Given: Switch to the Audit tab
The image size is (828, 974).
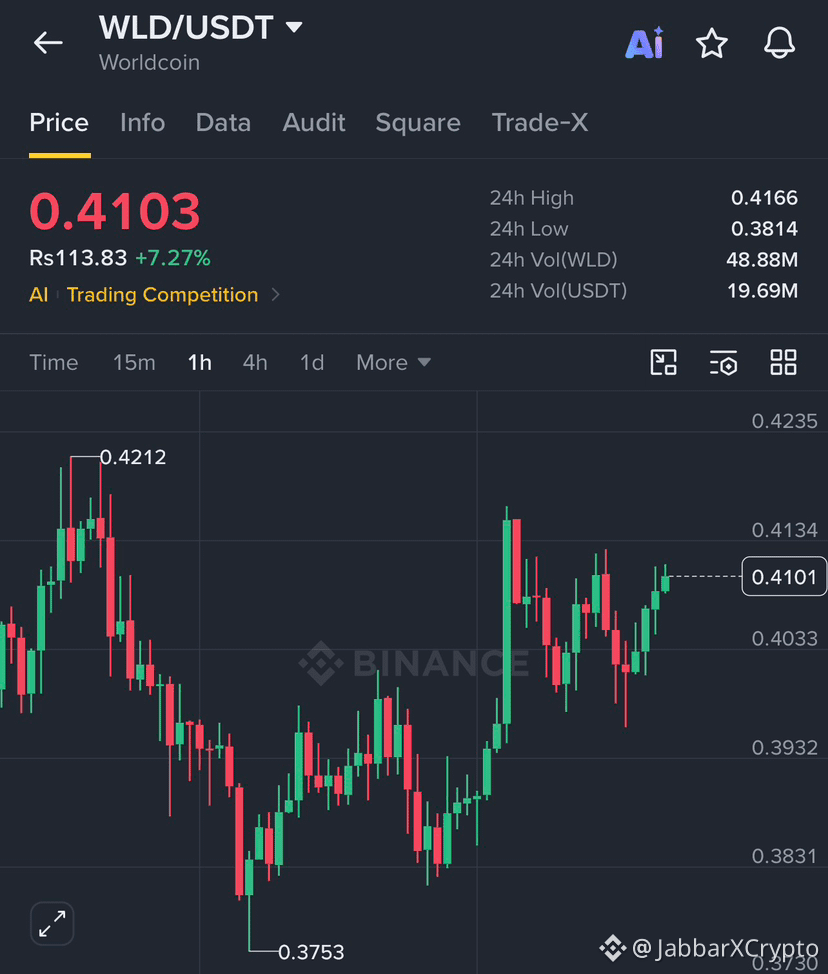Looking at the screenshot, I should 314,122.
